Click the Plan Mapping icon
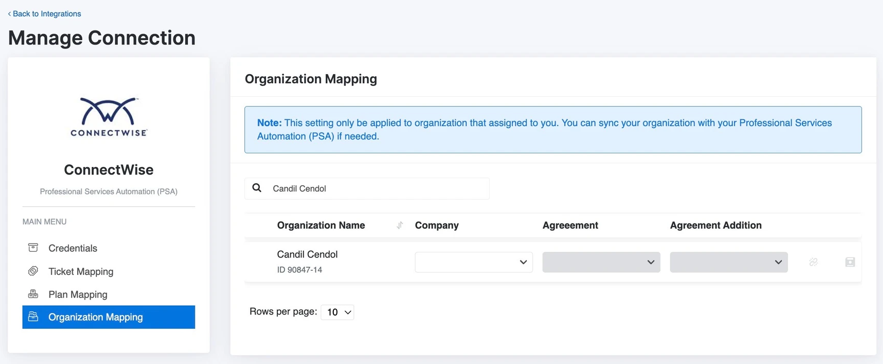Screen dimensions: 883x364 coord(33,294)
